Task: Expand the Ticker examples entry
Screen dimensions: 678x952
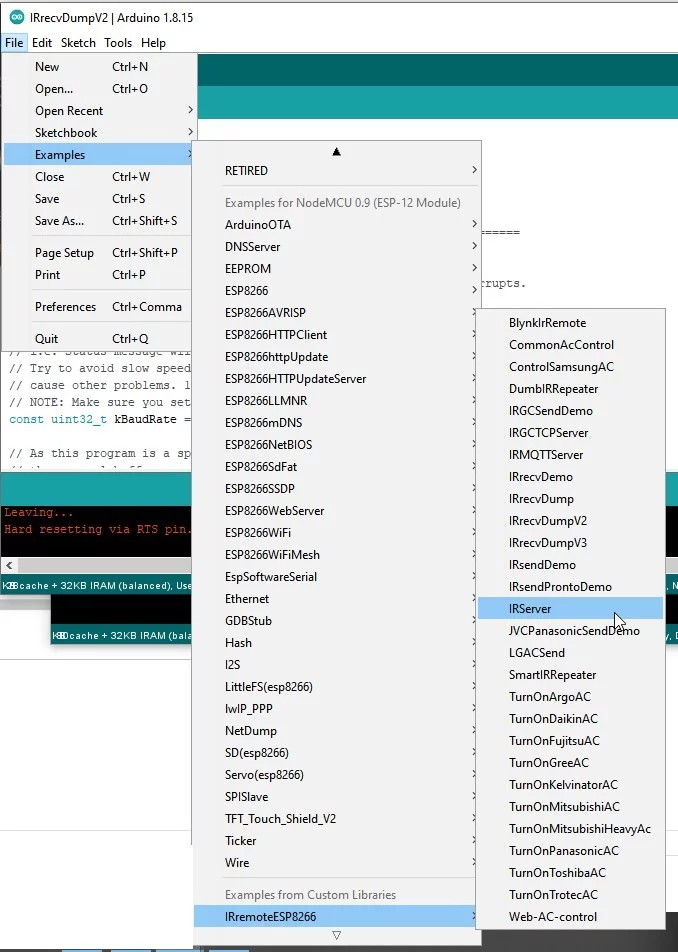Action: 336,840
